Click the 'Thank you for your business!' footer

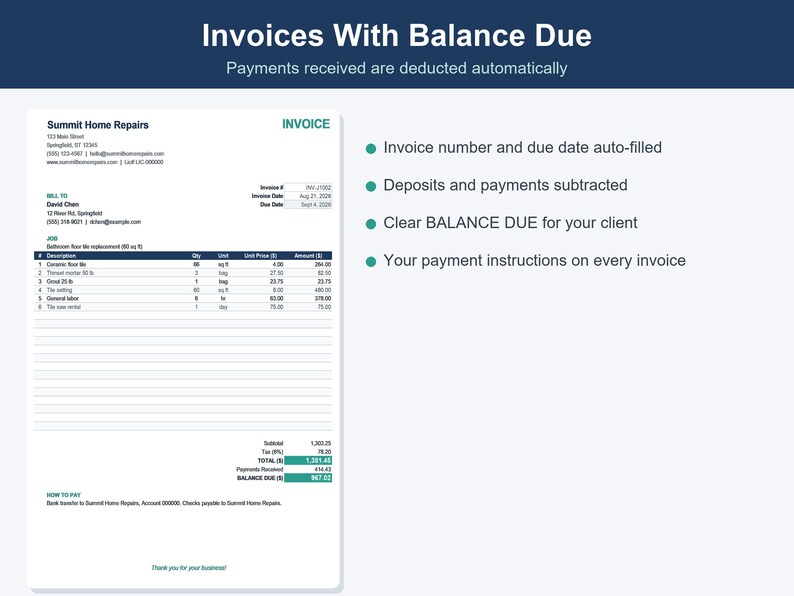(x=189, y=568)
